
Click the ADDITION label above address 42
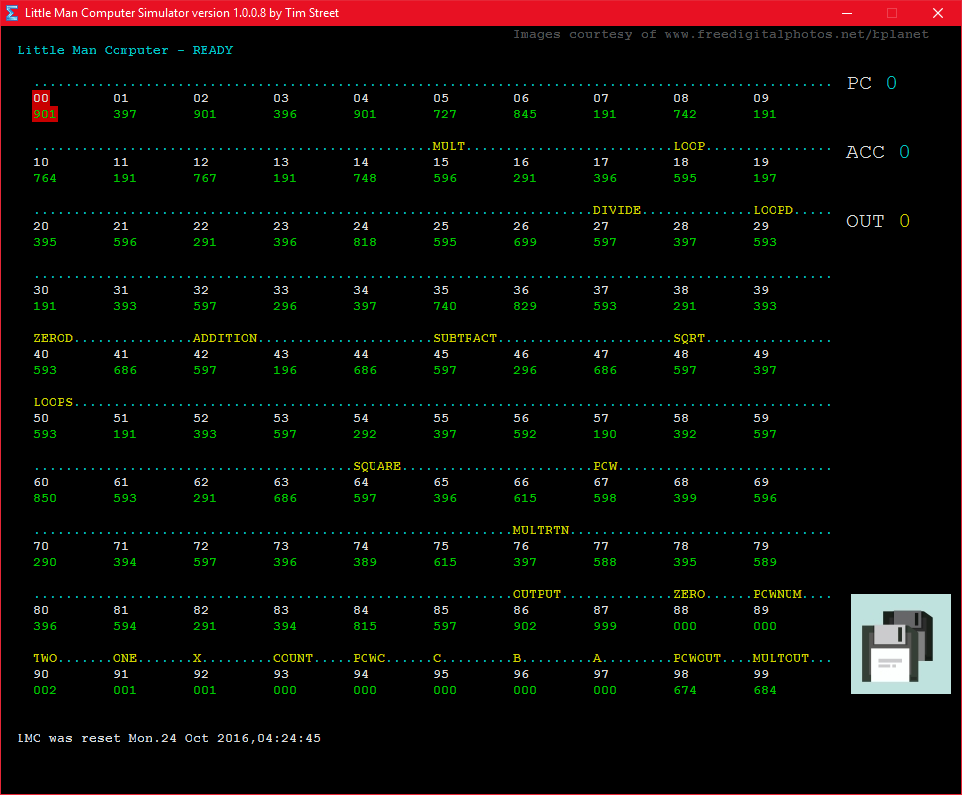[225, 338]
